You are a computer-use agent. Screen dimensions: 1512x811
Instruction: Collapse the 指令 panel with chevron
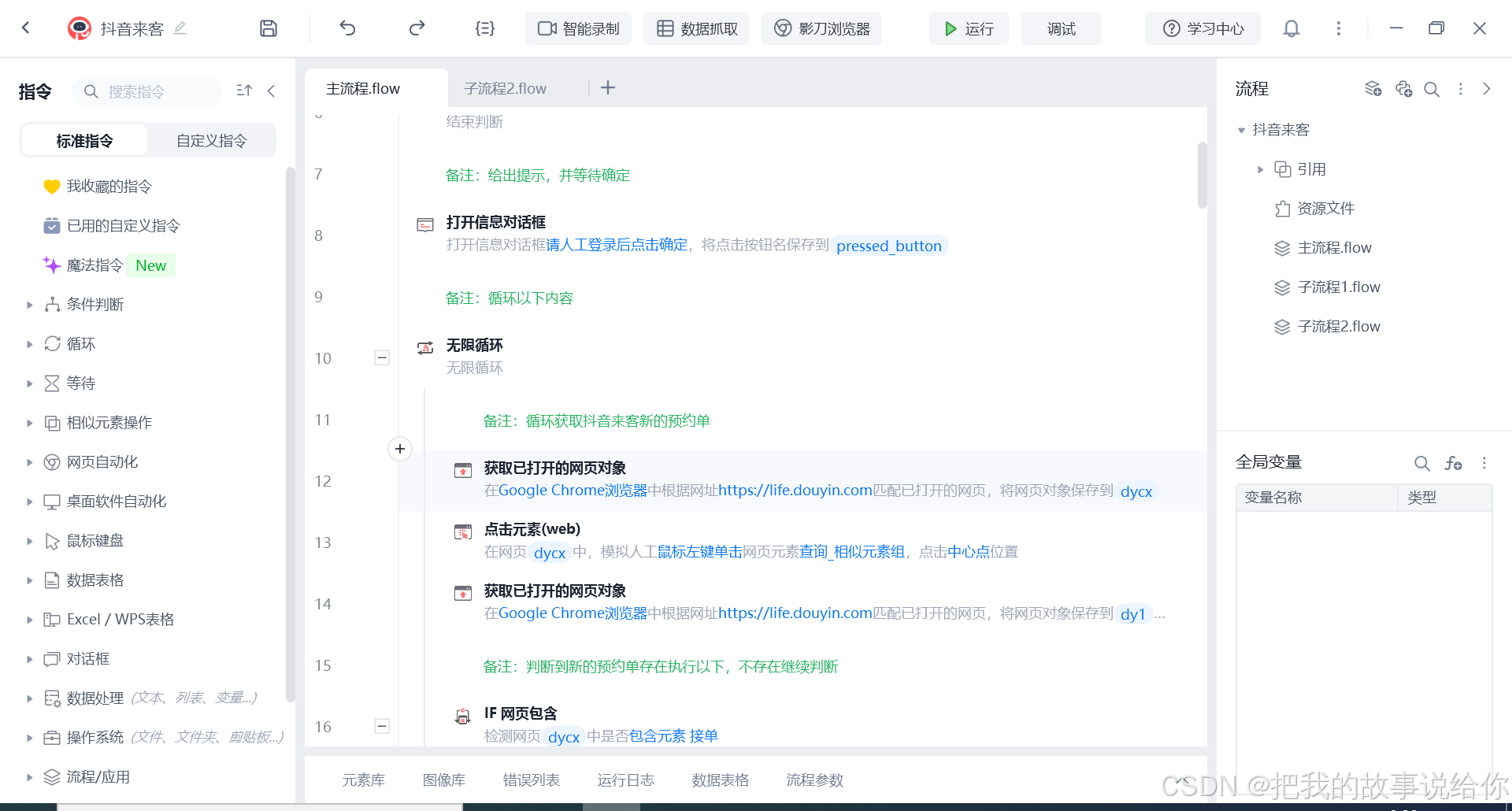[272, 91]
